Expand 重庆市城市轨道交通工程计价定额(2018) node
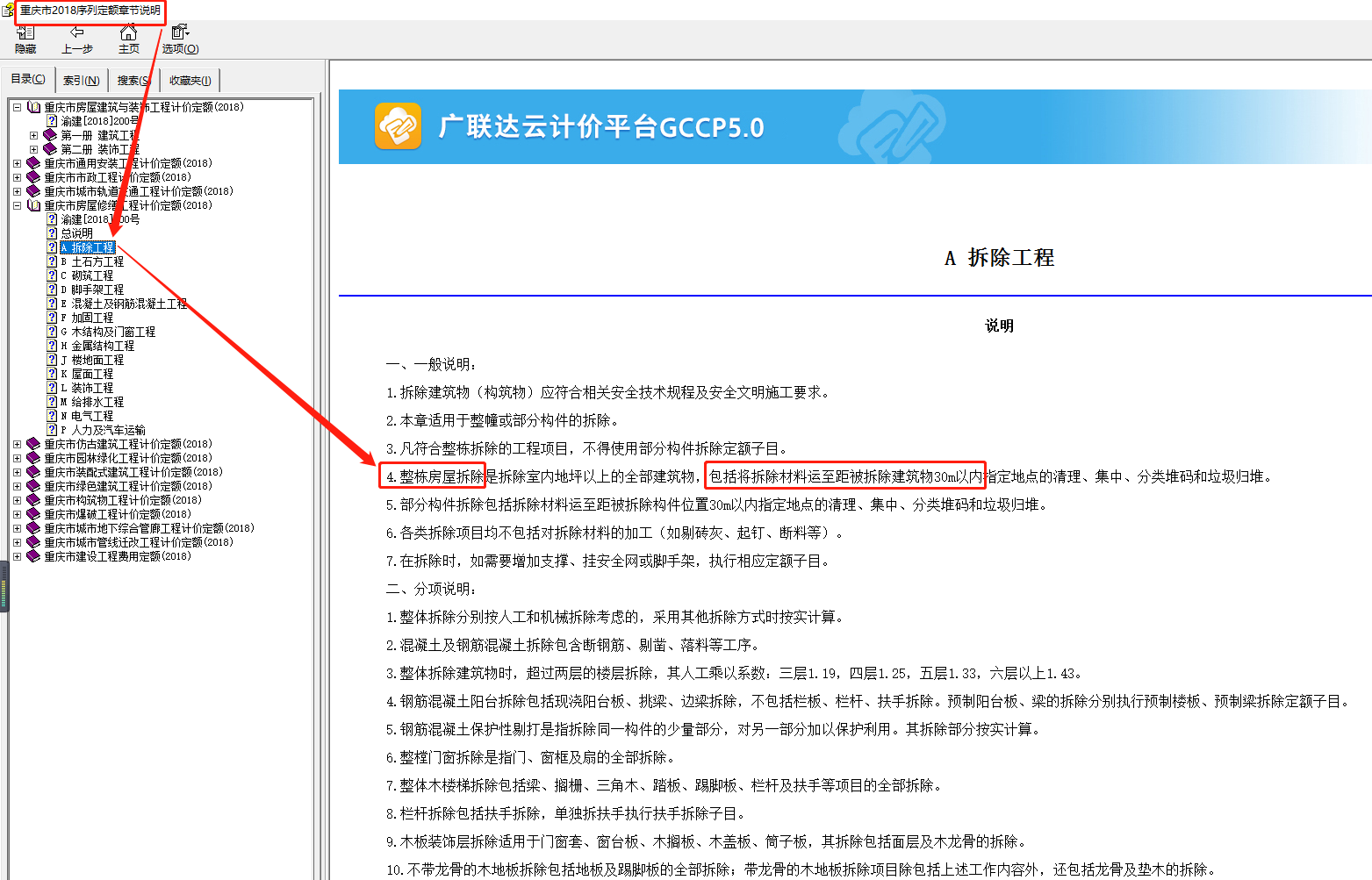Screen dimensions: 1372x880 pyautogui.click(x=17, y=191)
